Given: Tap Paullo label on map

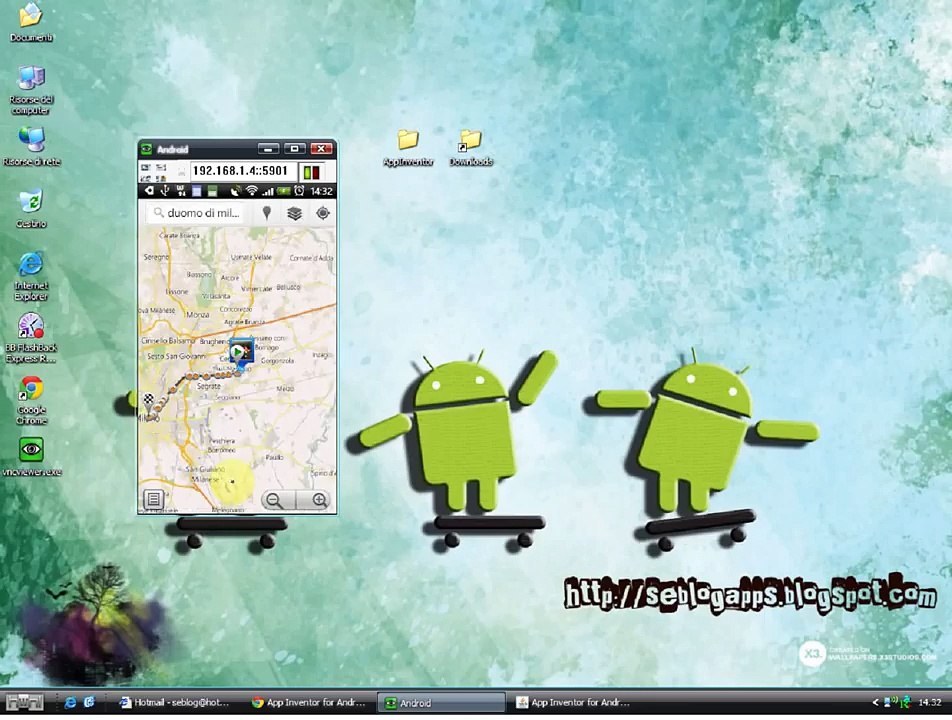Looking at the screenshot, I should 274,457.
